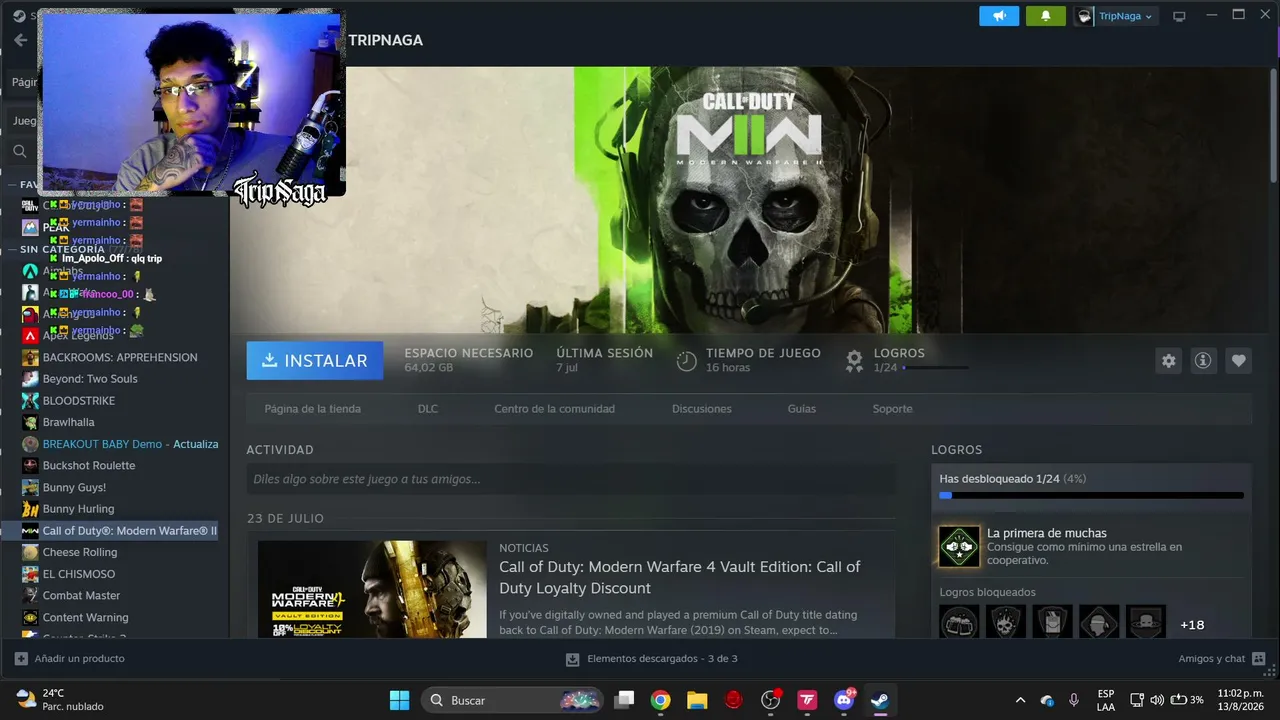Click the Bunny Hurling game icon
Image resolution: width=1280 pixels, height=720 pixels.
pos(31,509)
